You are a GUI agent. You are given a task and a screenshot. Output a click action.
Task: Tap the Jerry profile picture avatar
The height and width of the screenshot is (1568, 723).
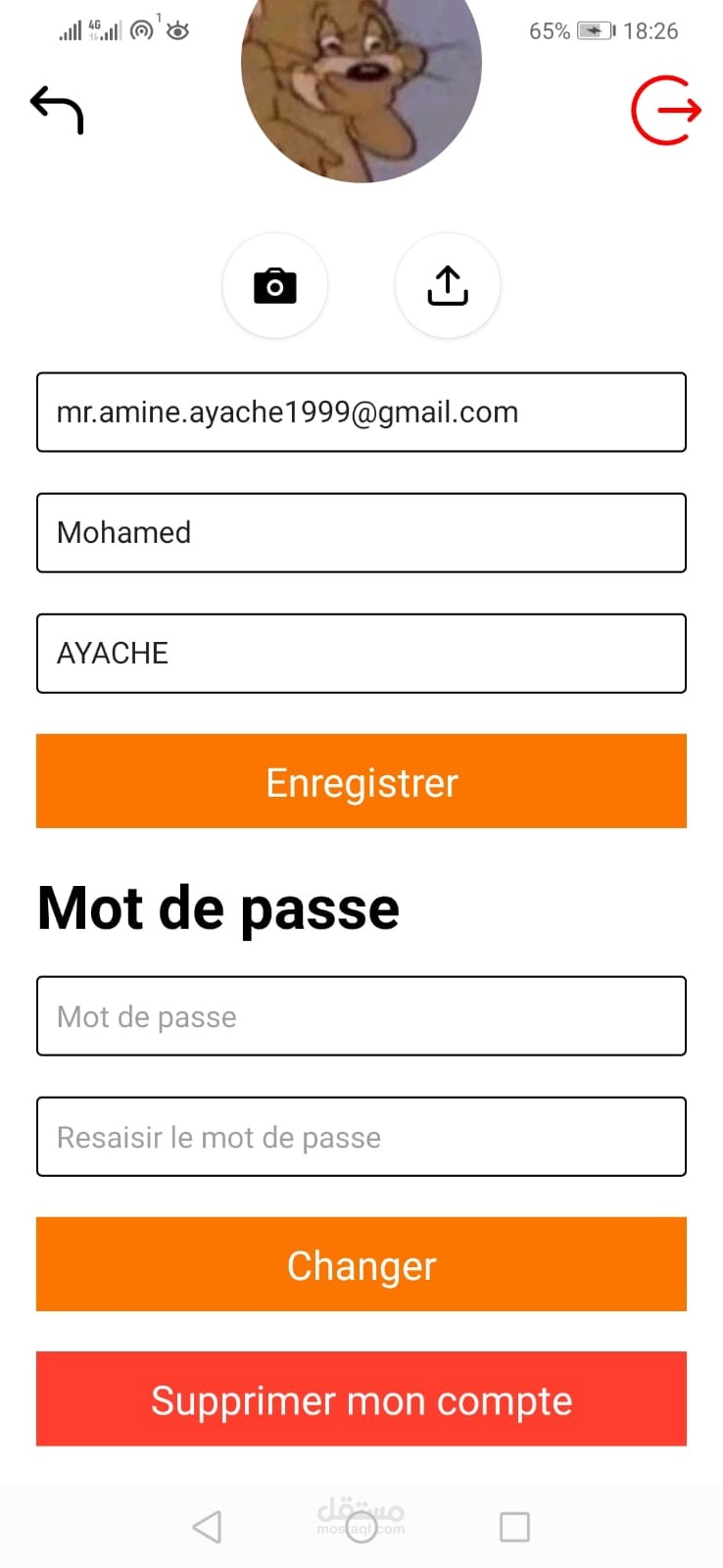pyautogui.click(x=361, y=78)
